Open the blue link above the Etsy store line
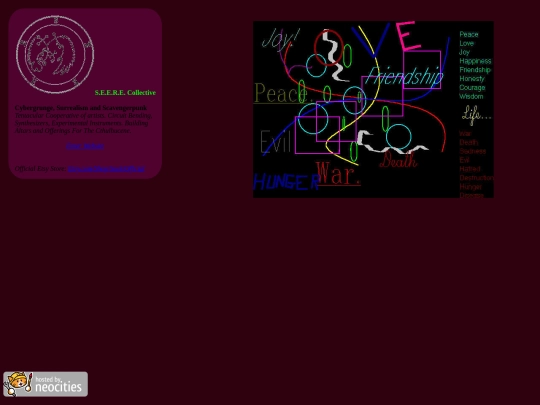Screen dimensions: 540x405 85,146
